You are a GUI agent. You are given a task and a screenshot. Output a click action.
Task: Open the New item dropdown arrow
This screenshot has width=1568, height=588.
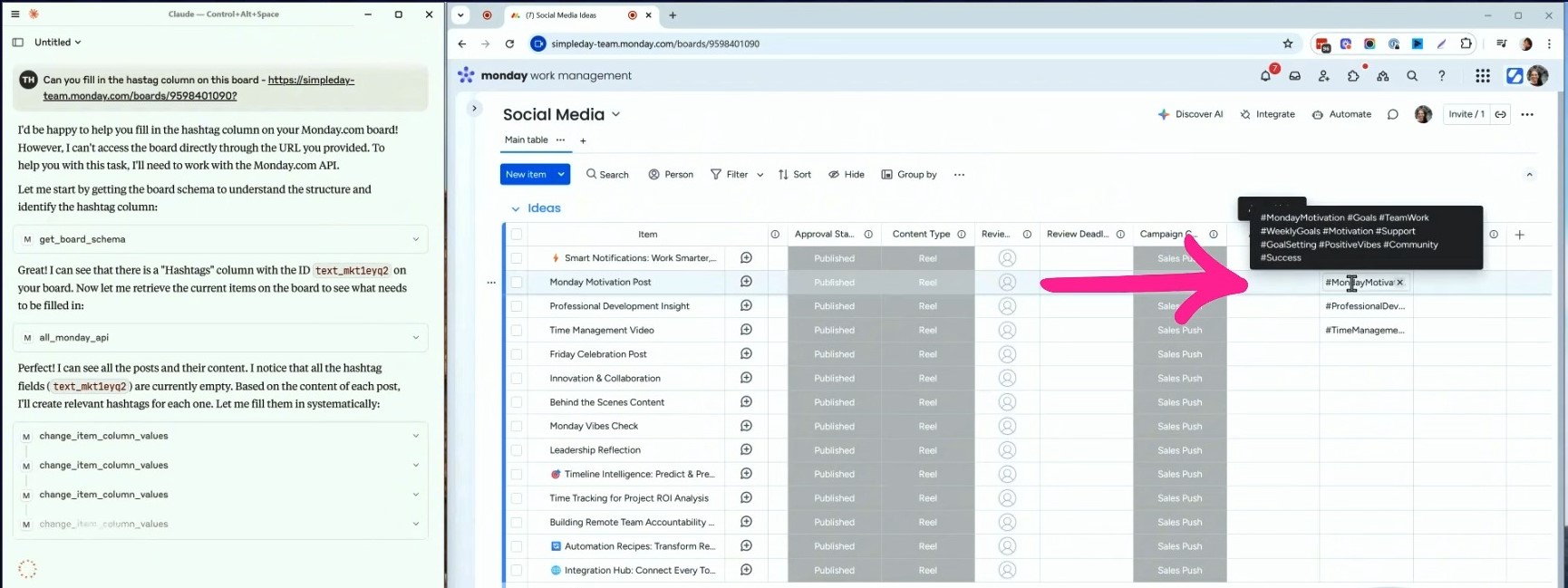561,174
